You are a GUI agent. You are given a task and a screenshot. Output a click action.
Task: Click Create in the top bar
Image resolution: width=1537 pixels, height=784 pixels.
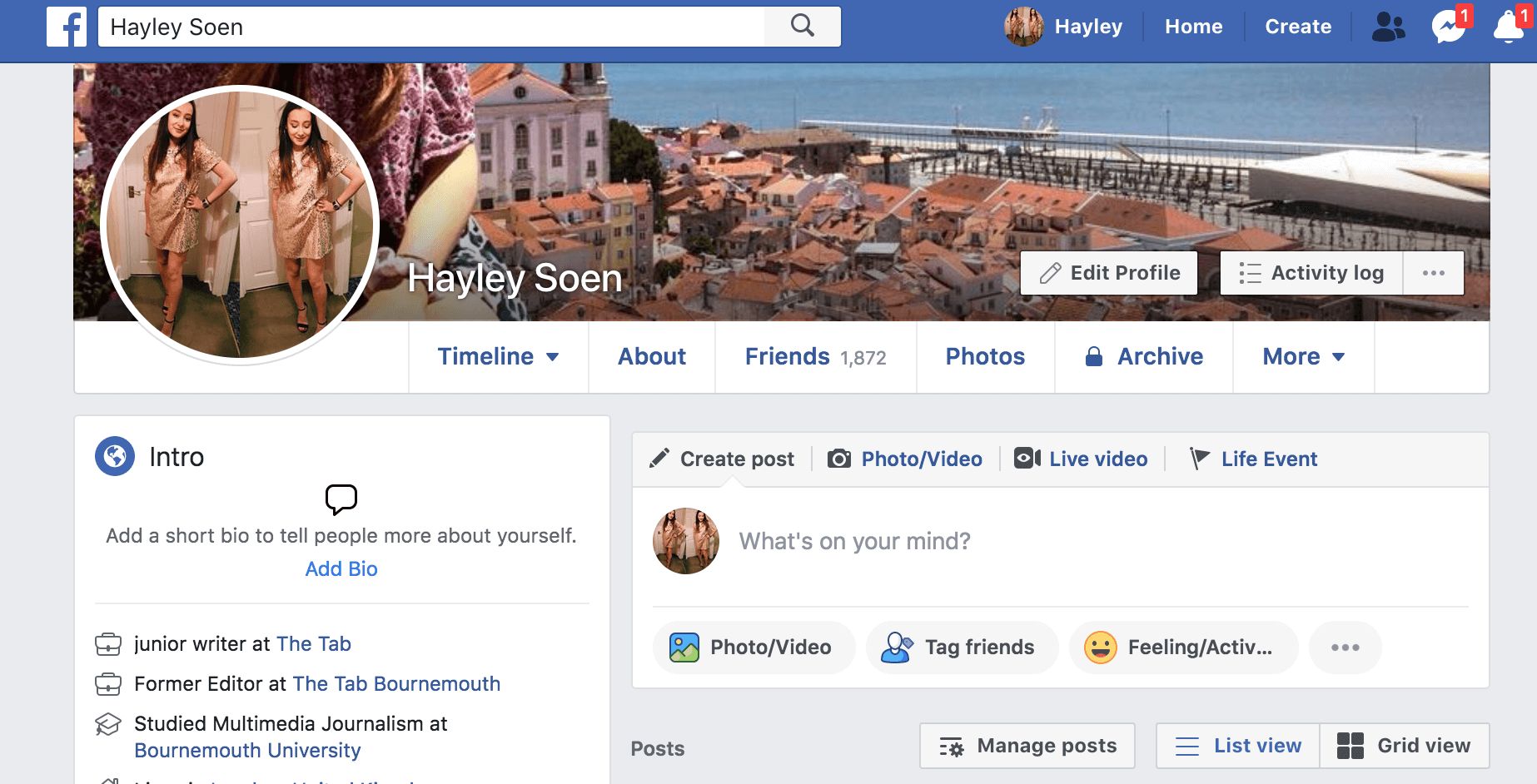[x=1298, y=27]
